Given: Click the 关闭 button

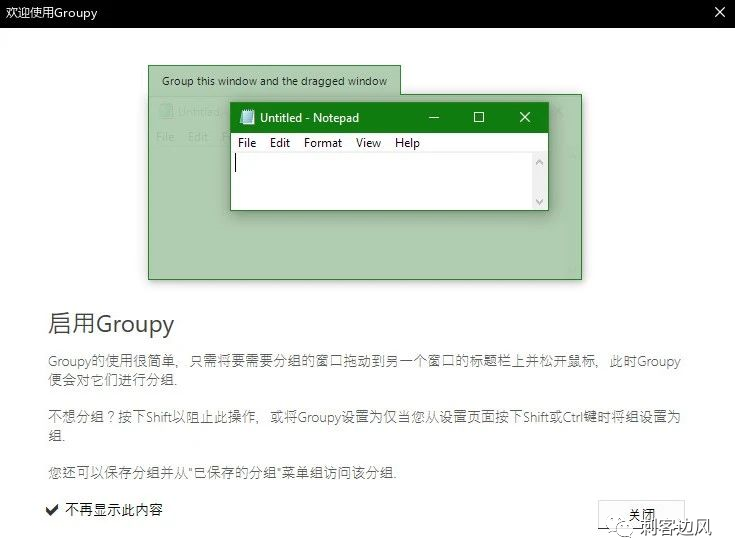Looking at the screenshot, I should (x=641, y=514).
